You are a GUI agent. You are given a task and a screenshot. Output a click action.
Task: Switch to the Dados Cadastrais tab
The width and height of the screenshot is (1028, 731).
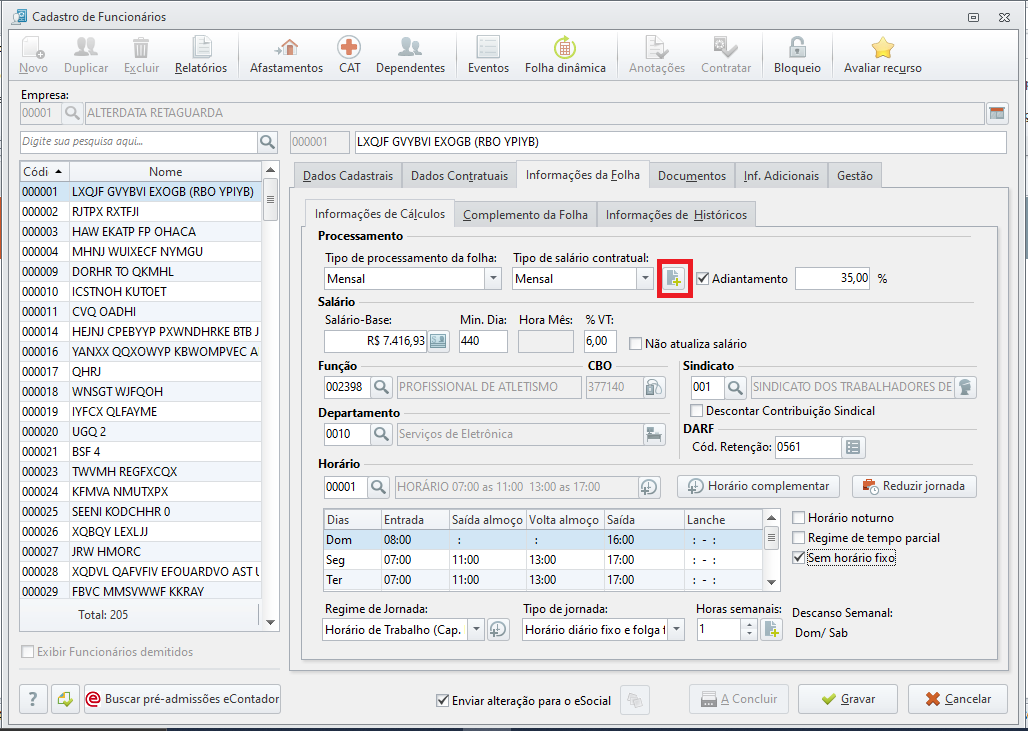(348, 176)
